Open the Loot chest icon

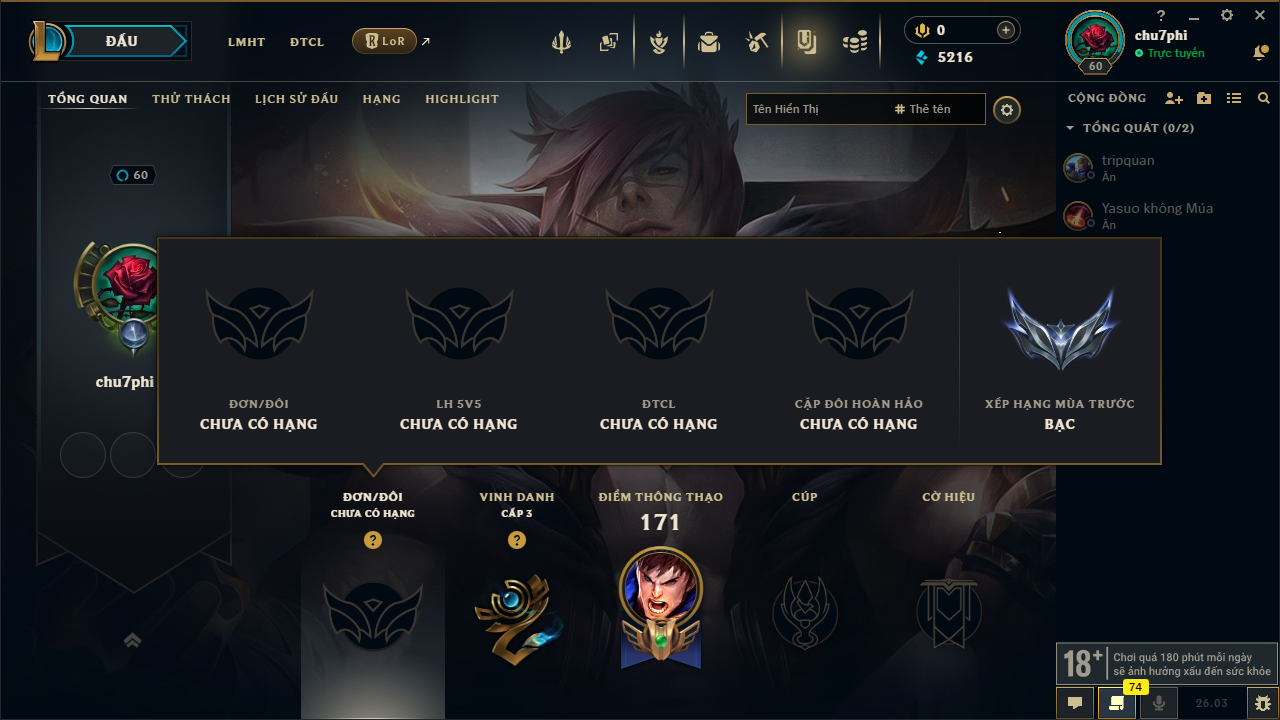point(709,42)
